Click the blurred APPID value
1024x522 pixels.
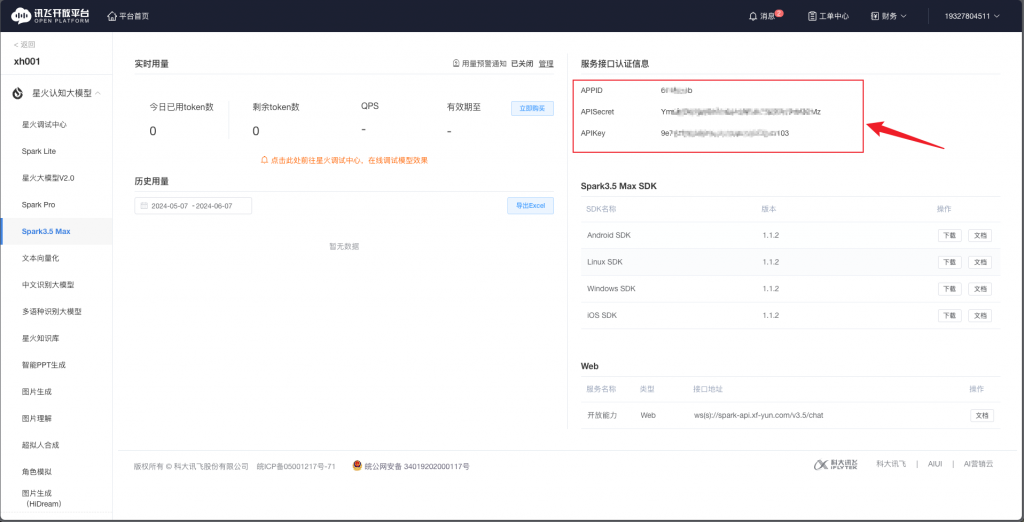click(x=677, y=90)
